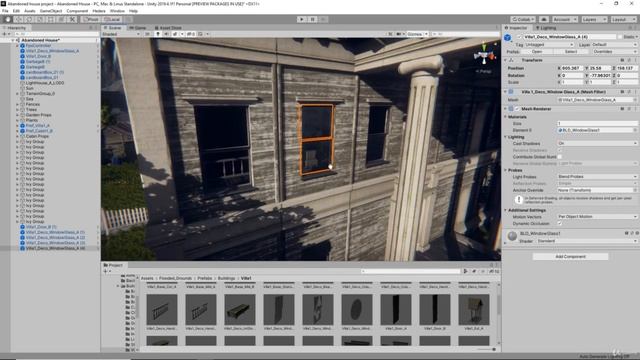Open the Account dropdown
Screen dimensions: 640x360
pos(564,19)
